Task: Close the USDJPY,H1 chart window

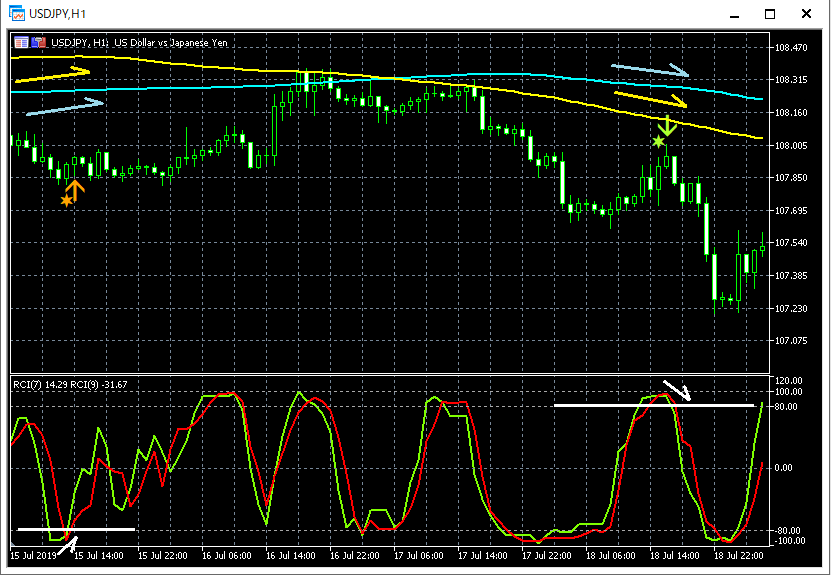Action: 806,14
